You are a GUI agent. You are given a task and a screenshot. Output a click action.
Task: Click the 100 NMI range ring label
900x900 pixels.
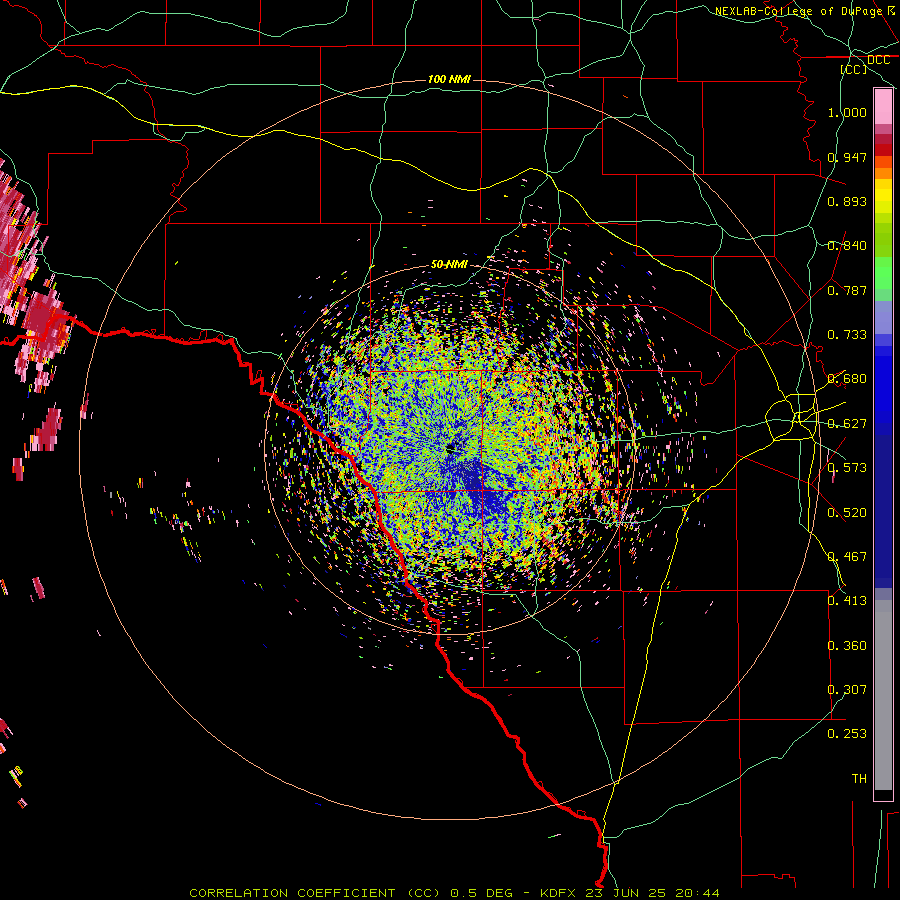[449, 79]
